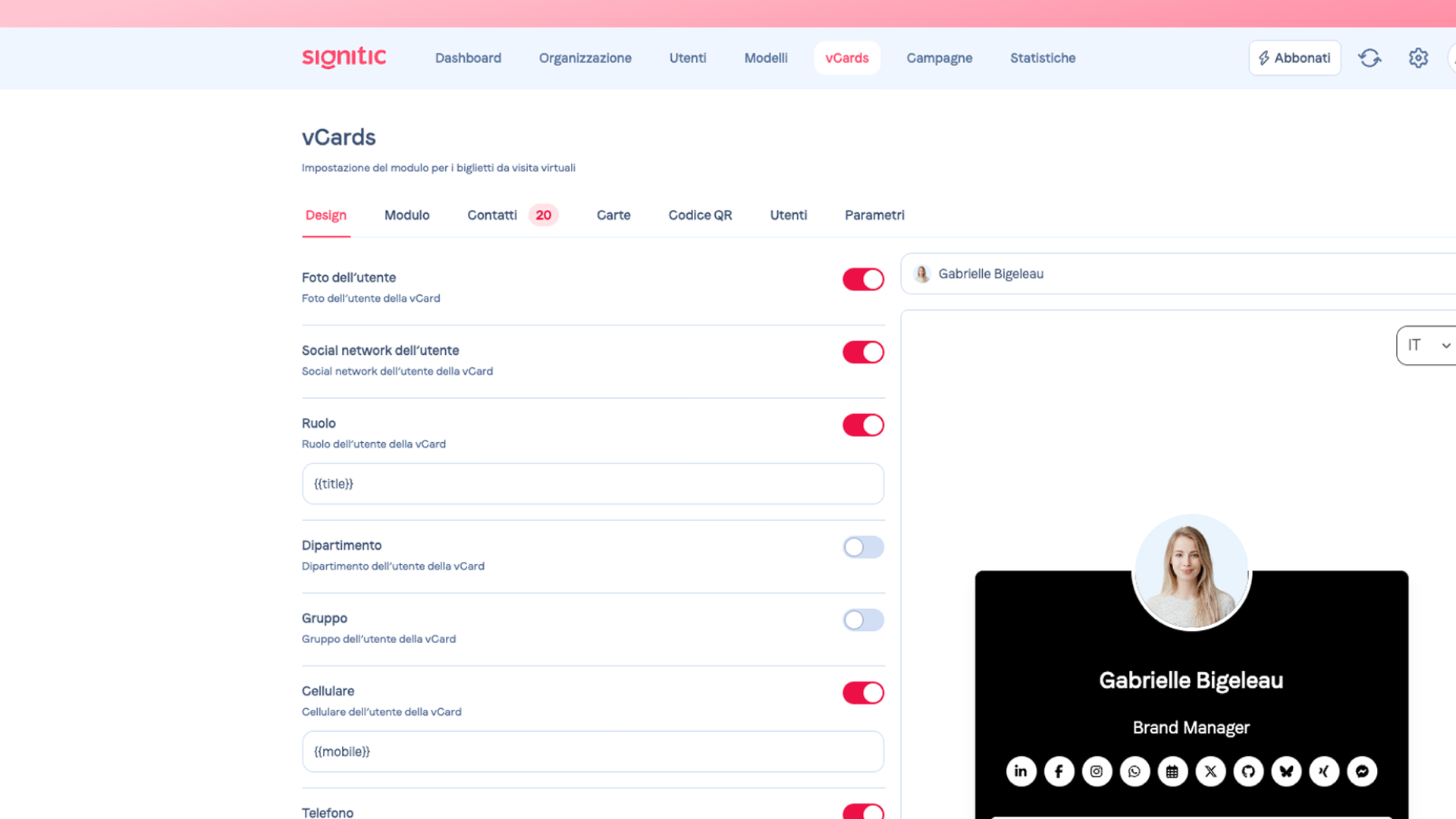Open the IT language dropdown
Screen dimensions: 1456x819
[1427, 345]
